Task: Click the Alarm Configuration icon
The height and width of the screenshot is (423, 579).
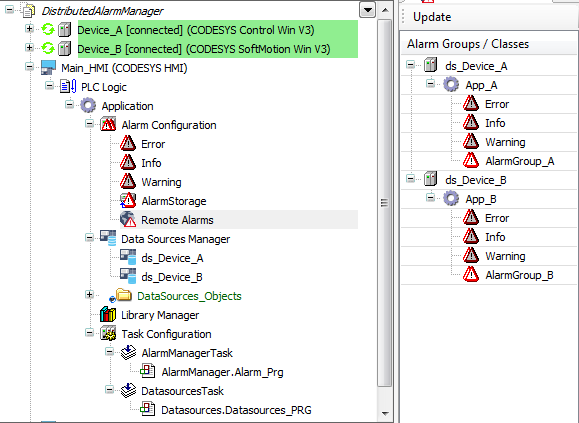Action: 108,124
